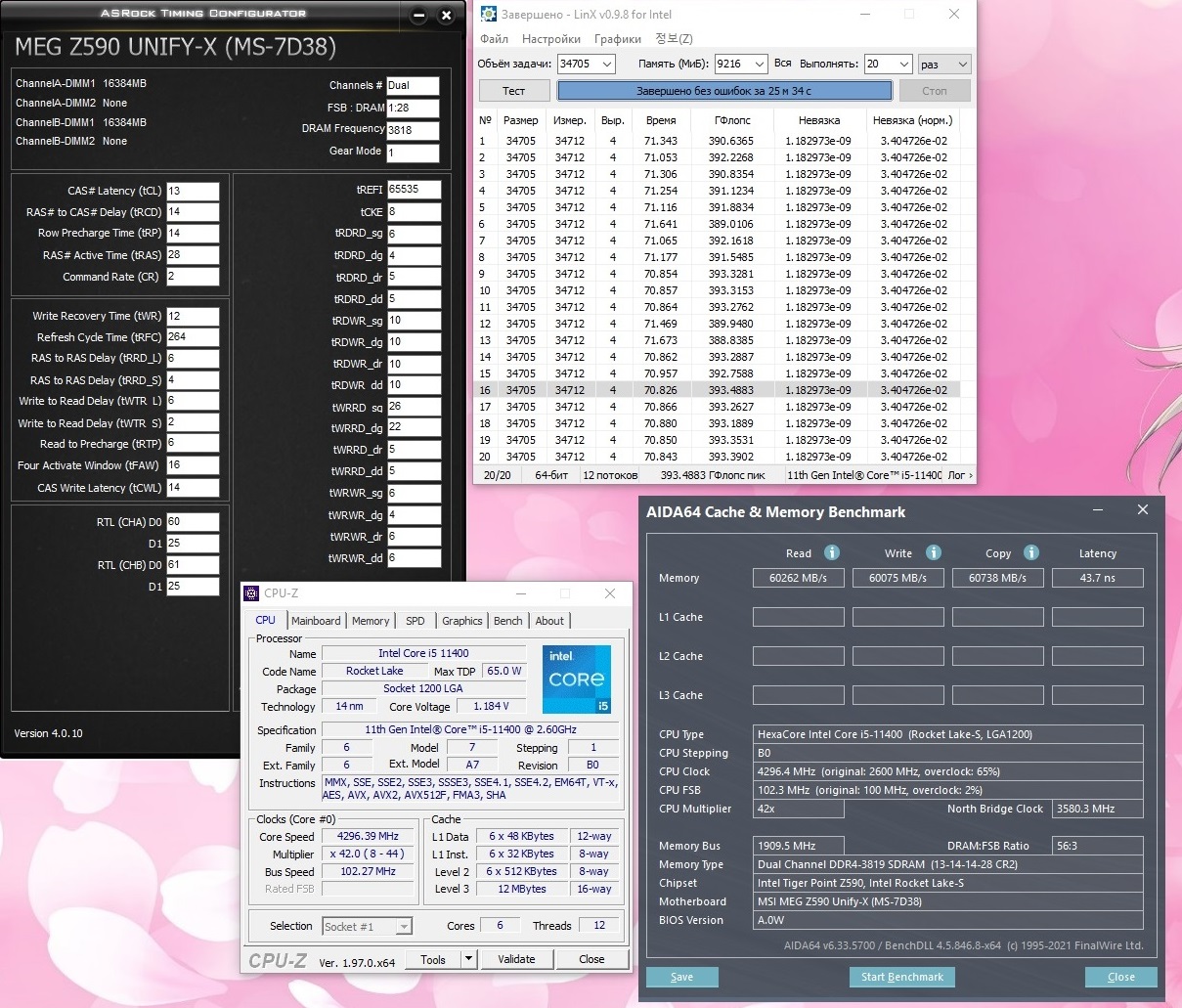This screenshot has height=1008, width=1182.
Task: Click the Command Rate (CR) field
Action: pos(193,277)
